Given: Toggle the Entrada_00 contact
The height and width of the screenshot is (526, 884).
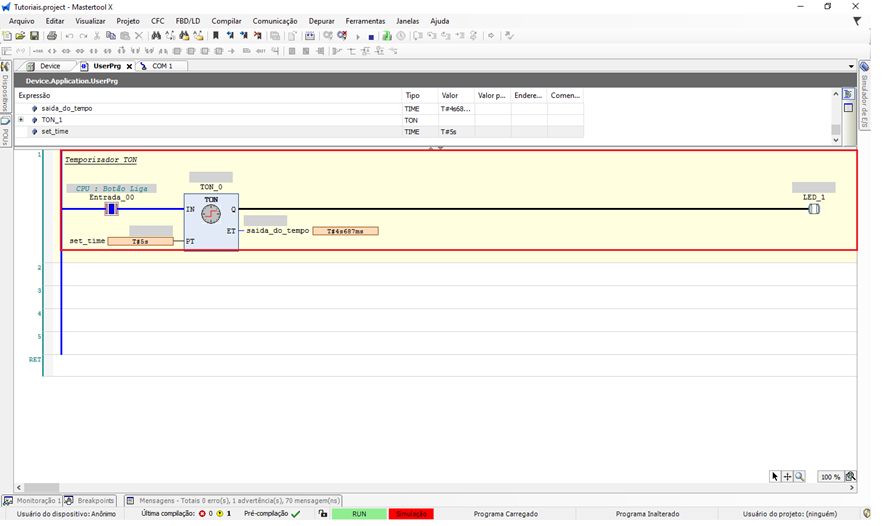Looking at the screenshot, I should pyautogui.click(x=112, y=209).
